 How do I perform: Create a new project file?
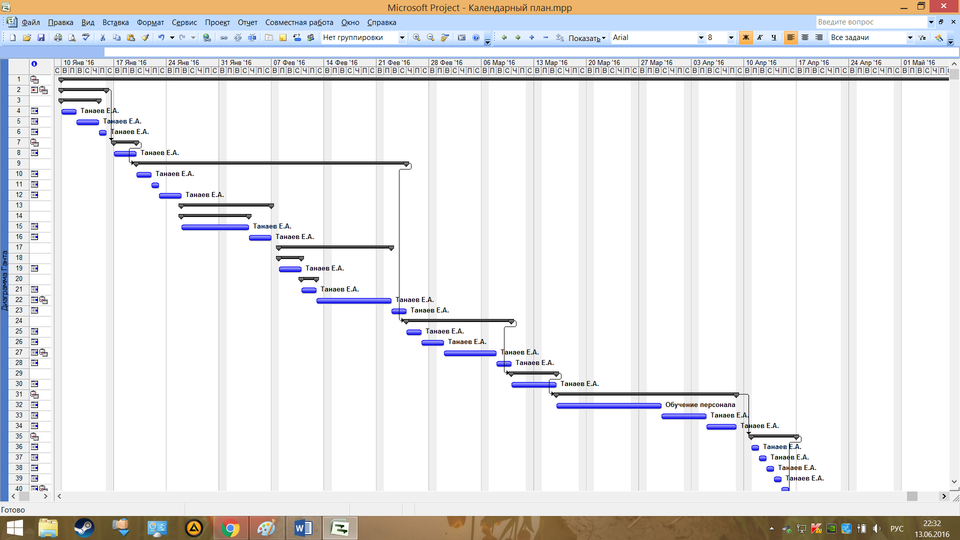[13, 38]
